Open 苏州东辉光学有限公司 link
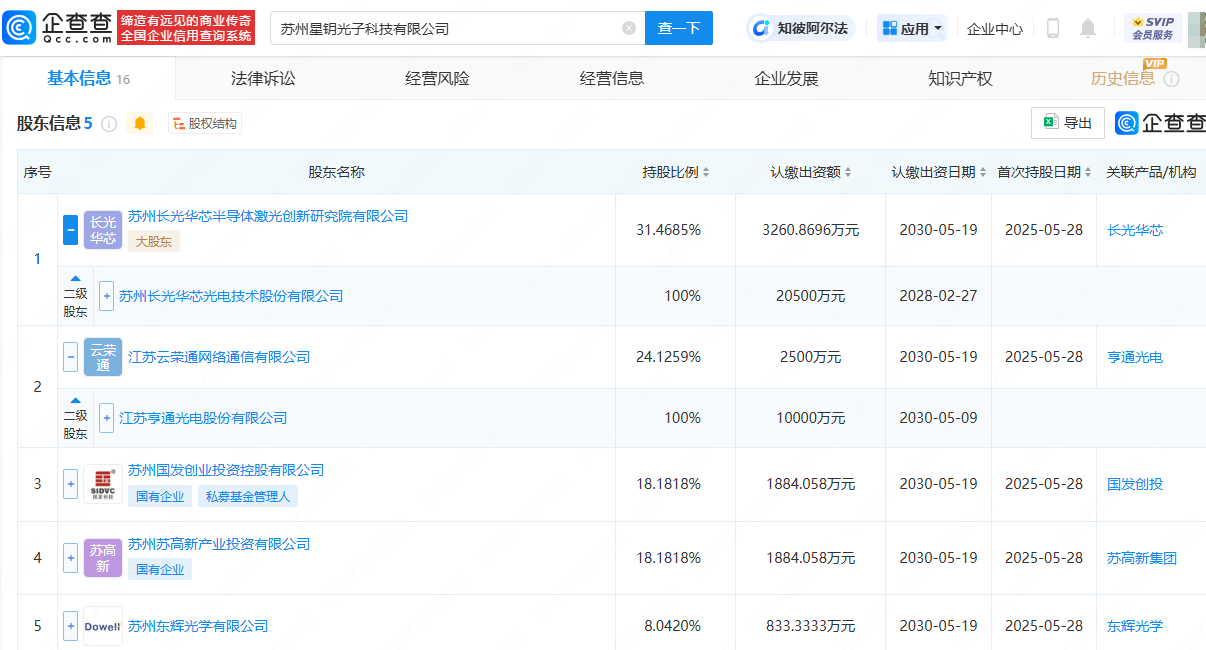Image resolution: width=1206 pixels, height=650 pixels. 198,626
